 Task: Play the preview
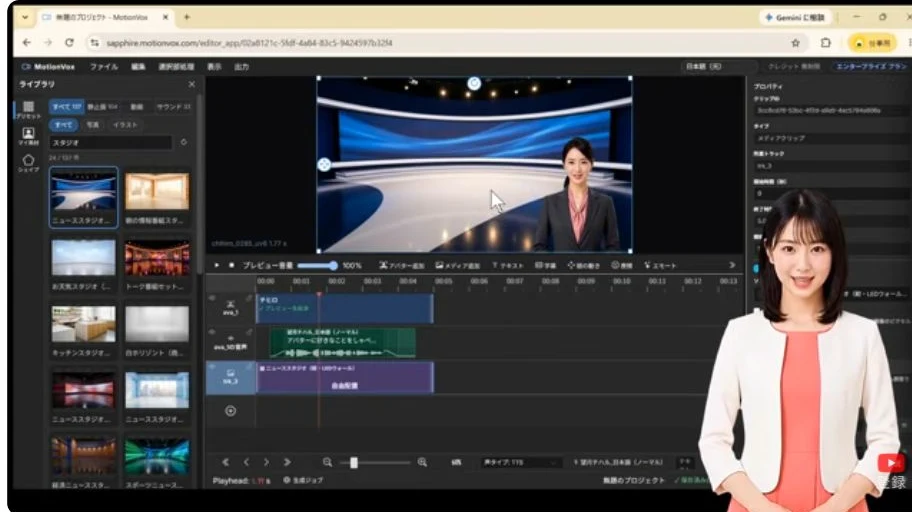[x=216, y=265]
